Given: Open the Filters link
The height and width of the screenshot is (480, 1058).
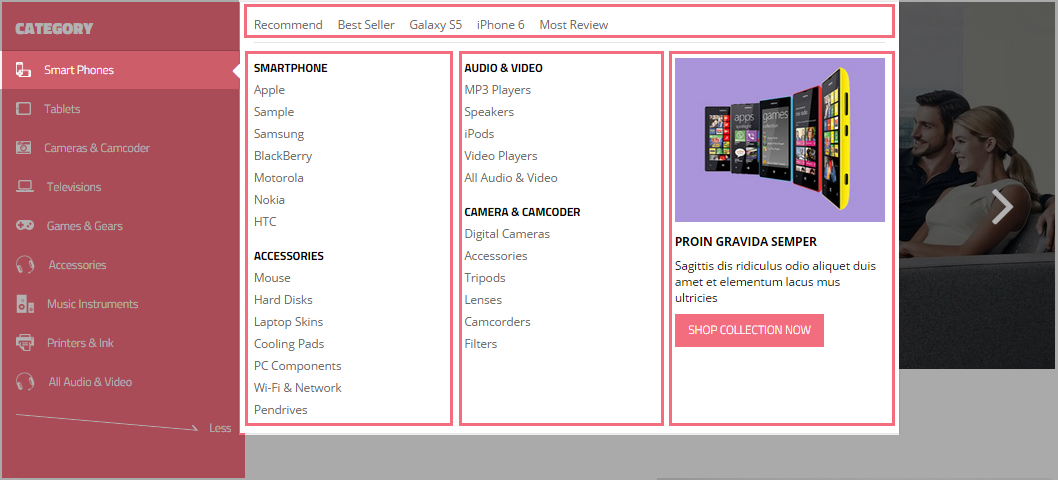Looking at the screenshot, I should pyautogui.click(x=480, y=344).
